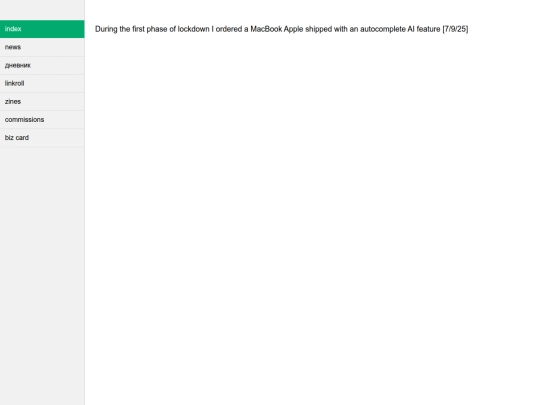Click the [7/9/25] date text
This screenshot has height=405, width=540.
click(455, 29)
